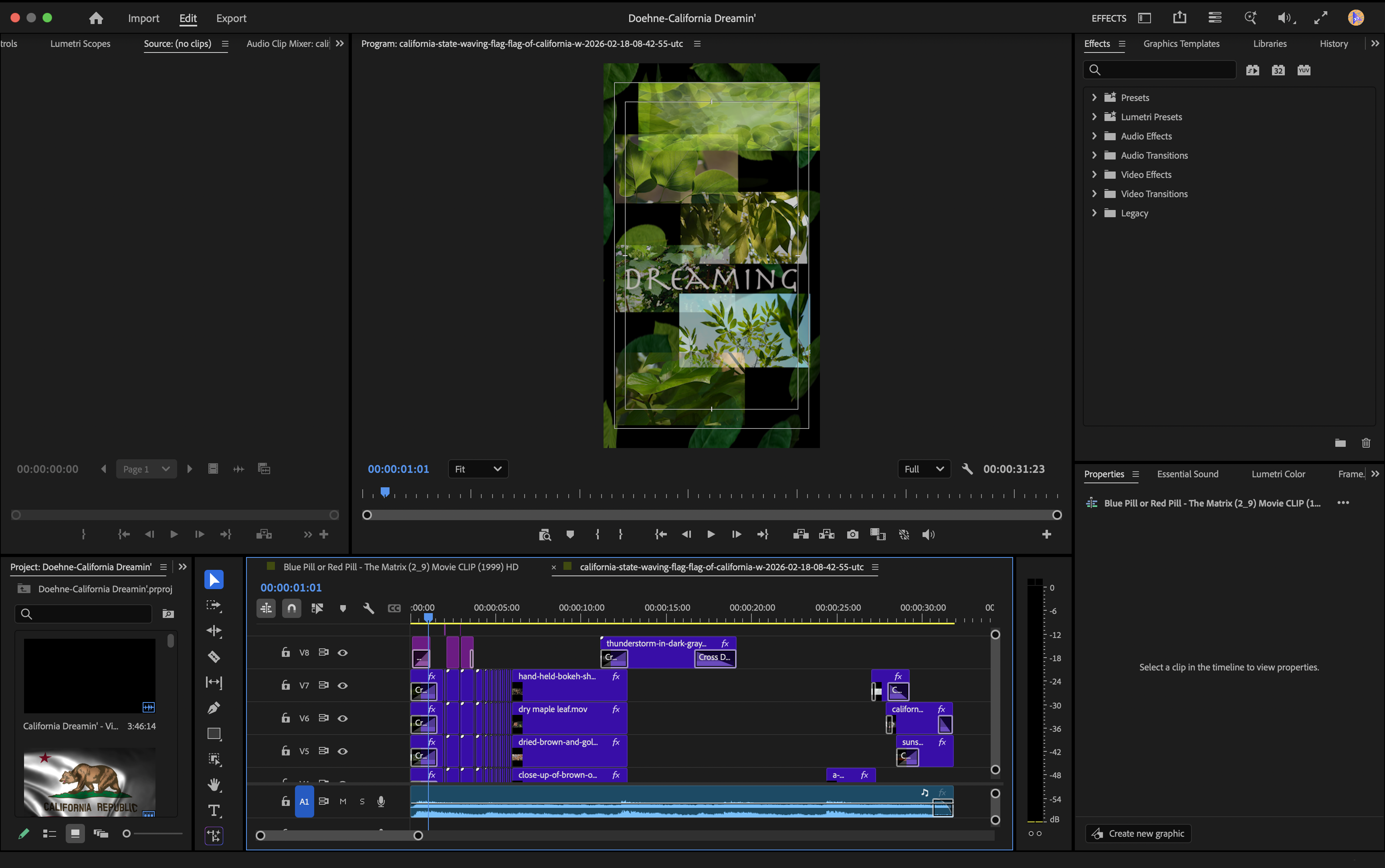Select the Razor tool
The width and height of the screenshot is (1385, 868).
[214, 656]
